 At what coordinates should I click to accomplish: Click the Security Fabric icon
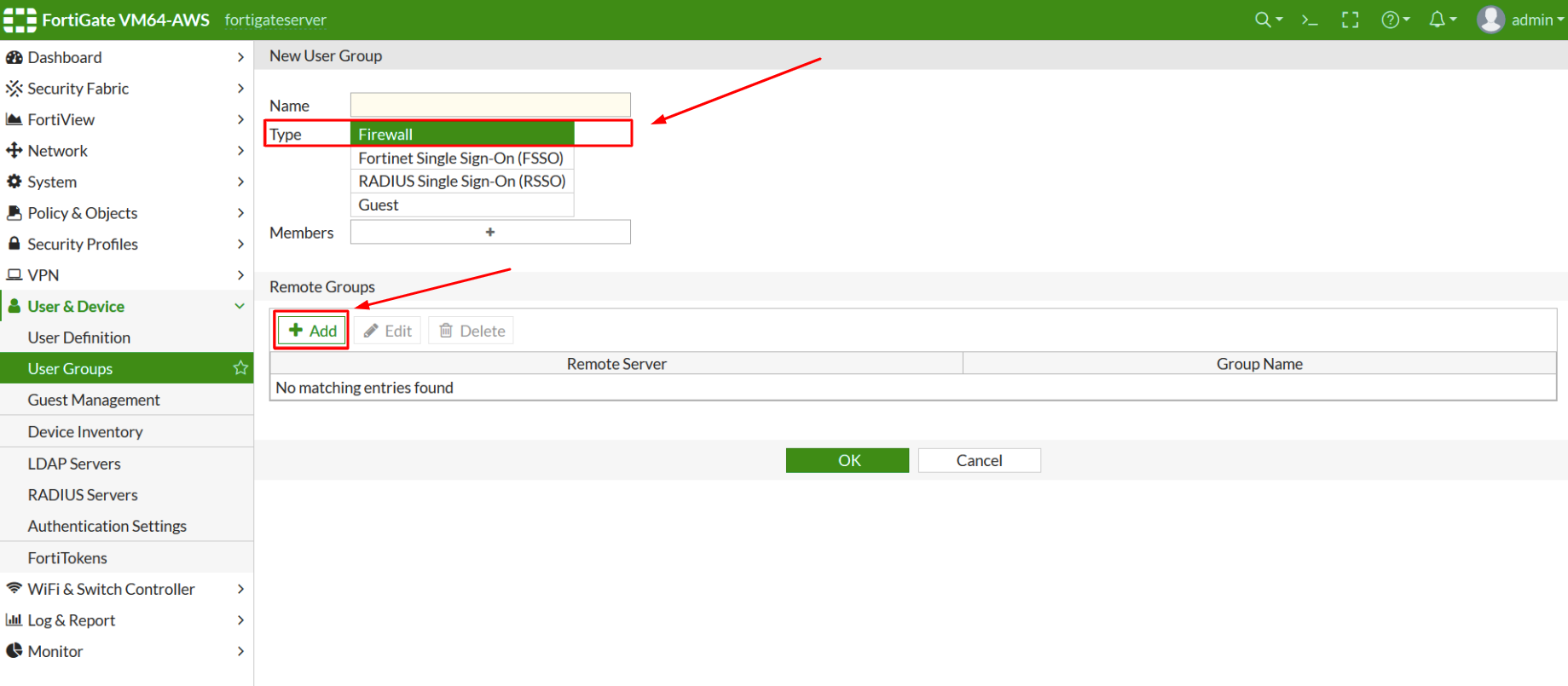pyautogui.click(x=14, y=89)
